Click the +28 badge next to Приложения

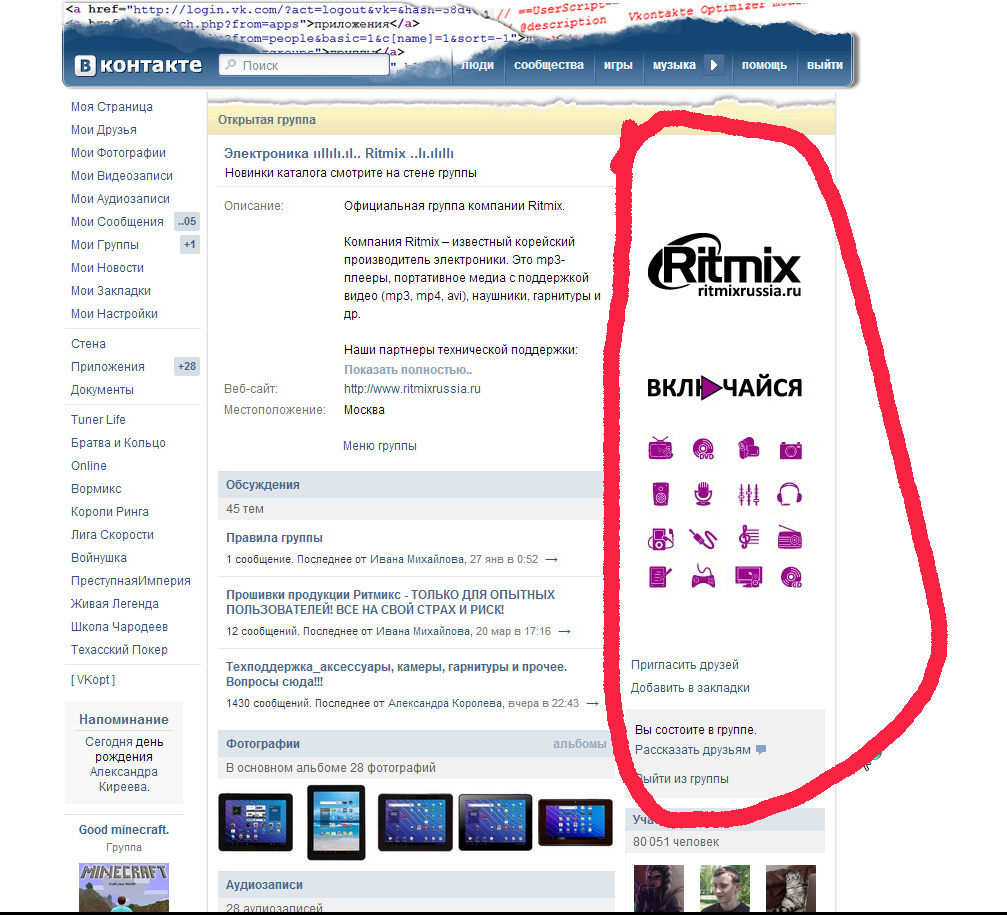click(187, 367)
